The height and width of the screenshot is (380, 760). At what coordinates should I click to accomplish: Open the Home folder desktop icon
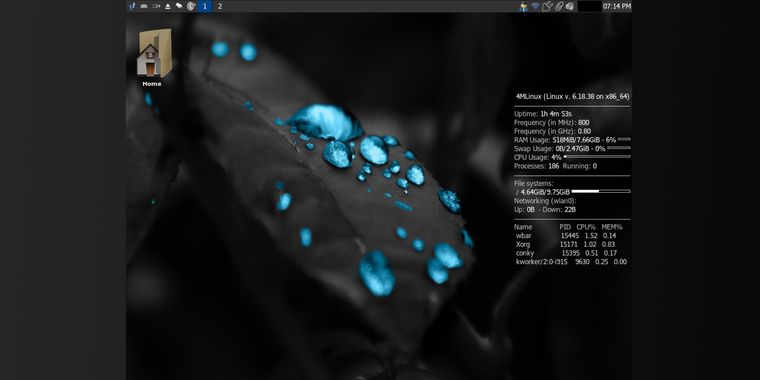click(x=153, y=58)
